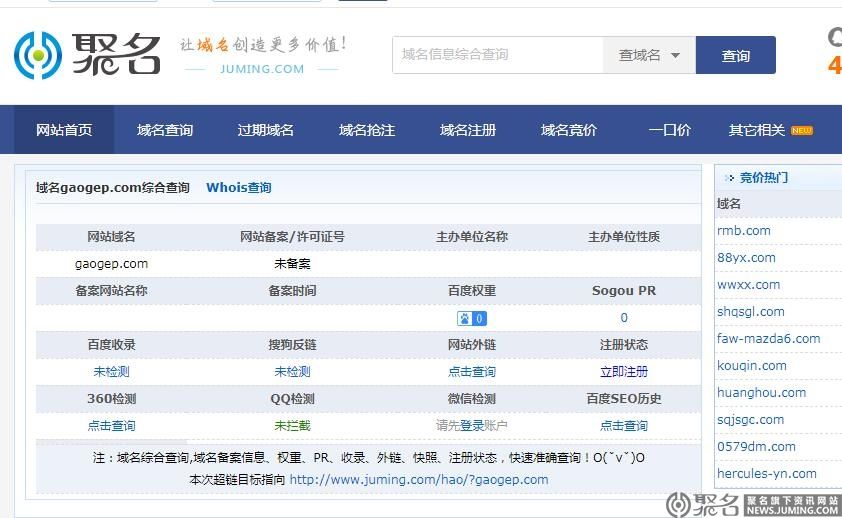Open 88yx.com in the 竞价热门 list
This screenshot has height=518, width=842.
pos(746,258)
